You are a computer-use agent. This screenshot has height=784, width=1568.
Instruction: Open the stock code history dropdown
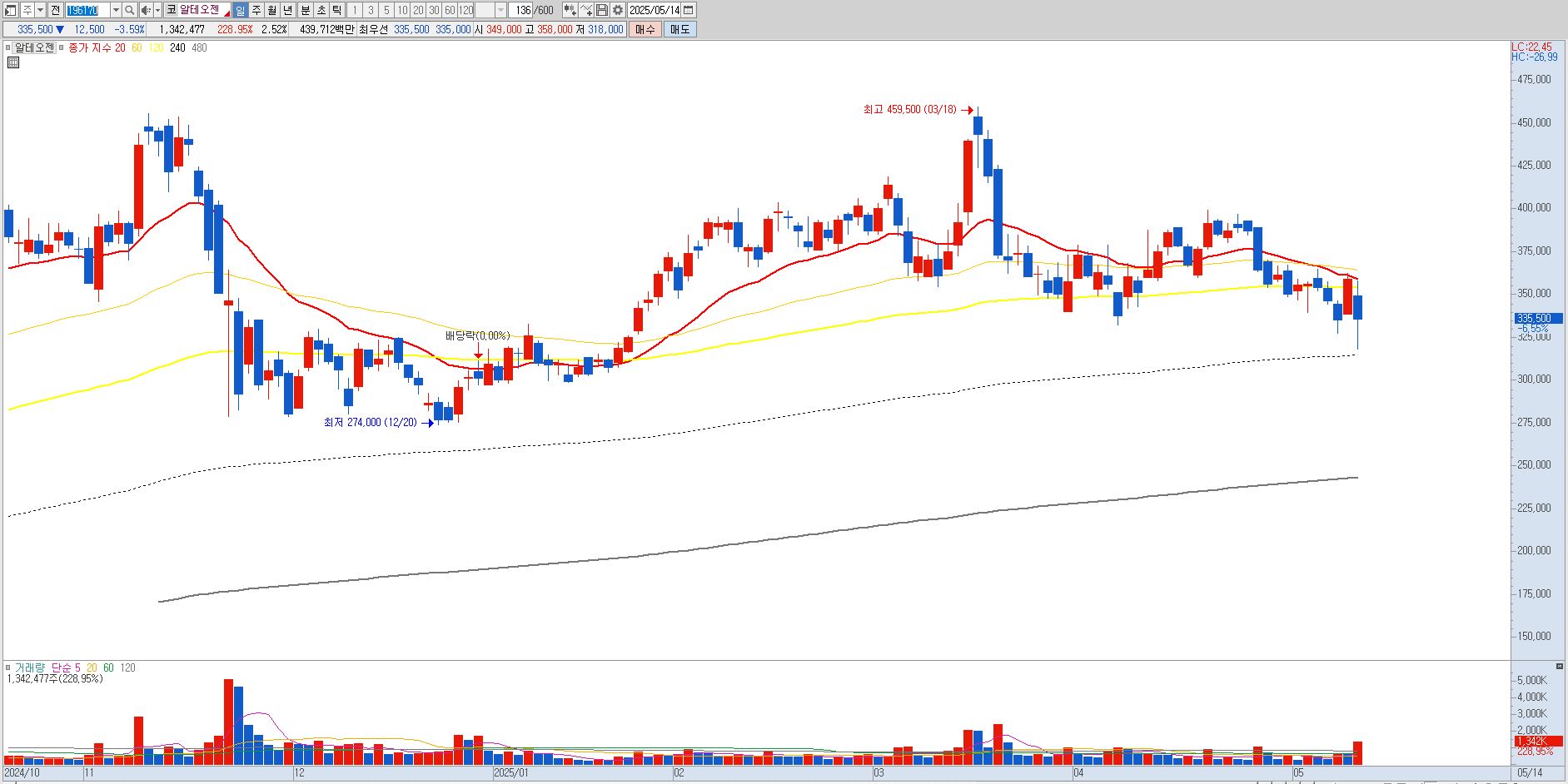point(116,10)
